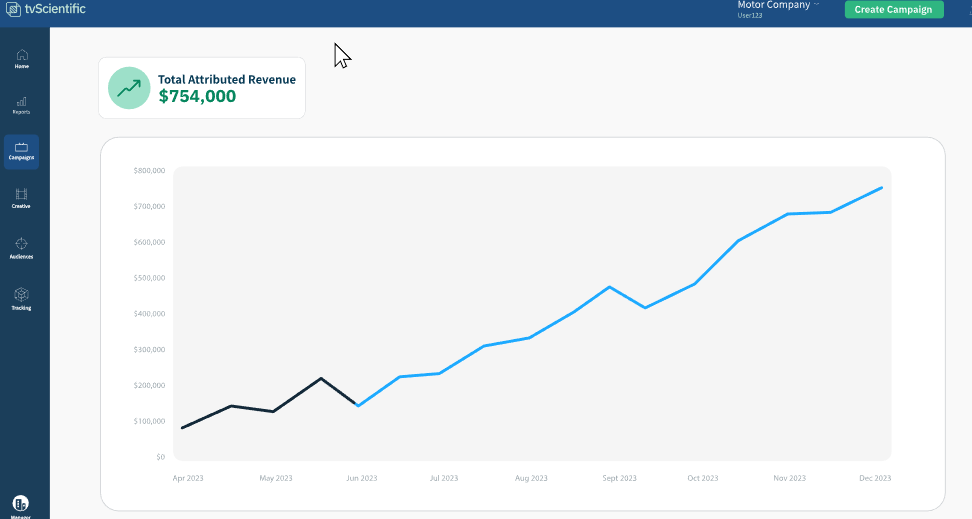Screen dimensions: 972x519
Task: Open Reports using the bar chart icon
Action: point(22,101)
